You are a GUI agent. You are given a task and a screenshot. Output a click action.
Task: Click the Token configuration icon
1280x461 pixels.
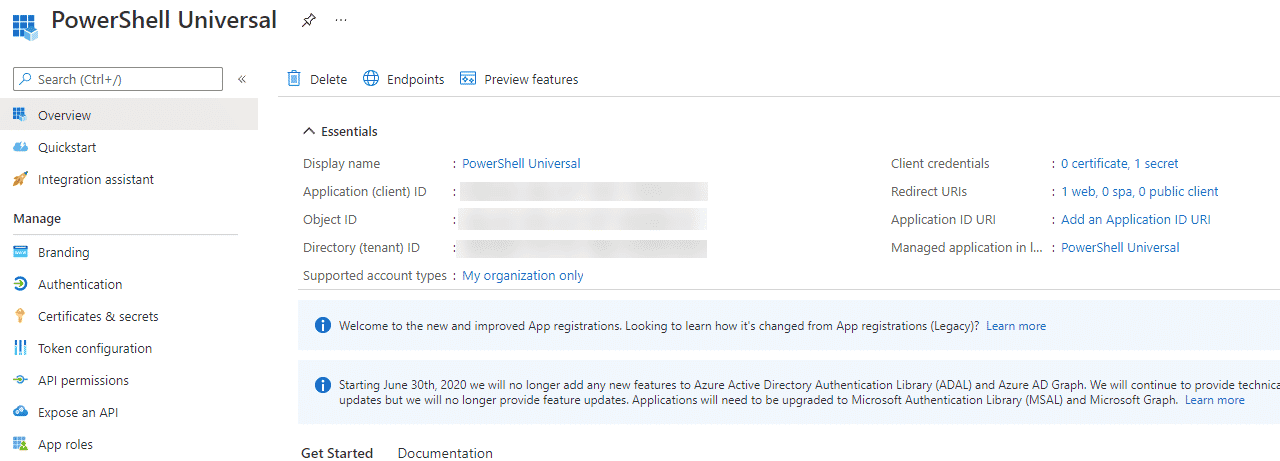[x=19, y=348]
